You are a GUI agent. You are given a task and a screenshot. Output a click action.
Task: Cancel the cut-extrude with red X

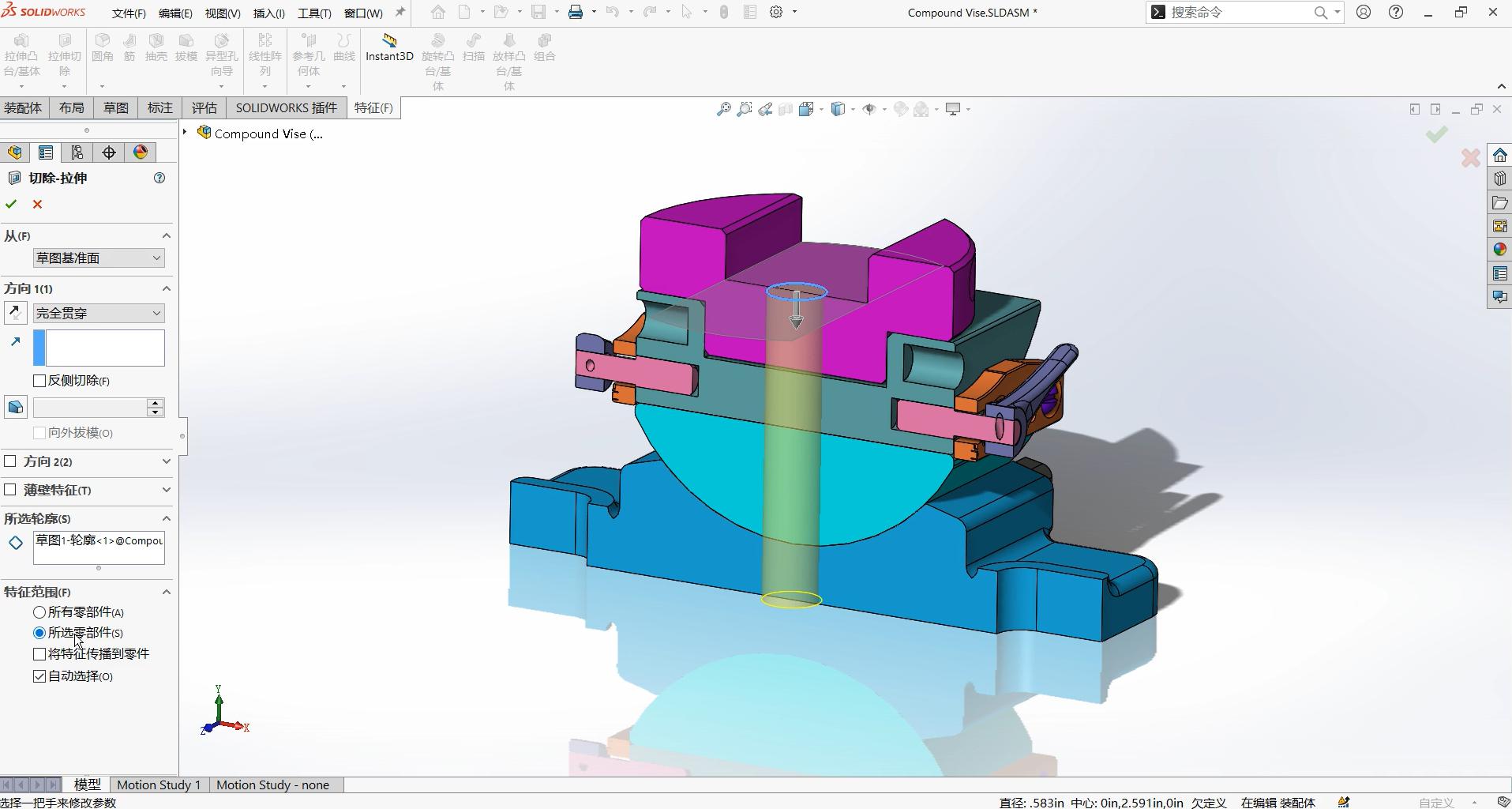[x=37, y=205]
